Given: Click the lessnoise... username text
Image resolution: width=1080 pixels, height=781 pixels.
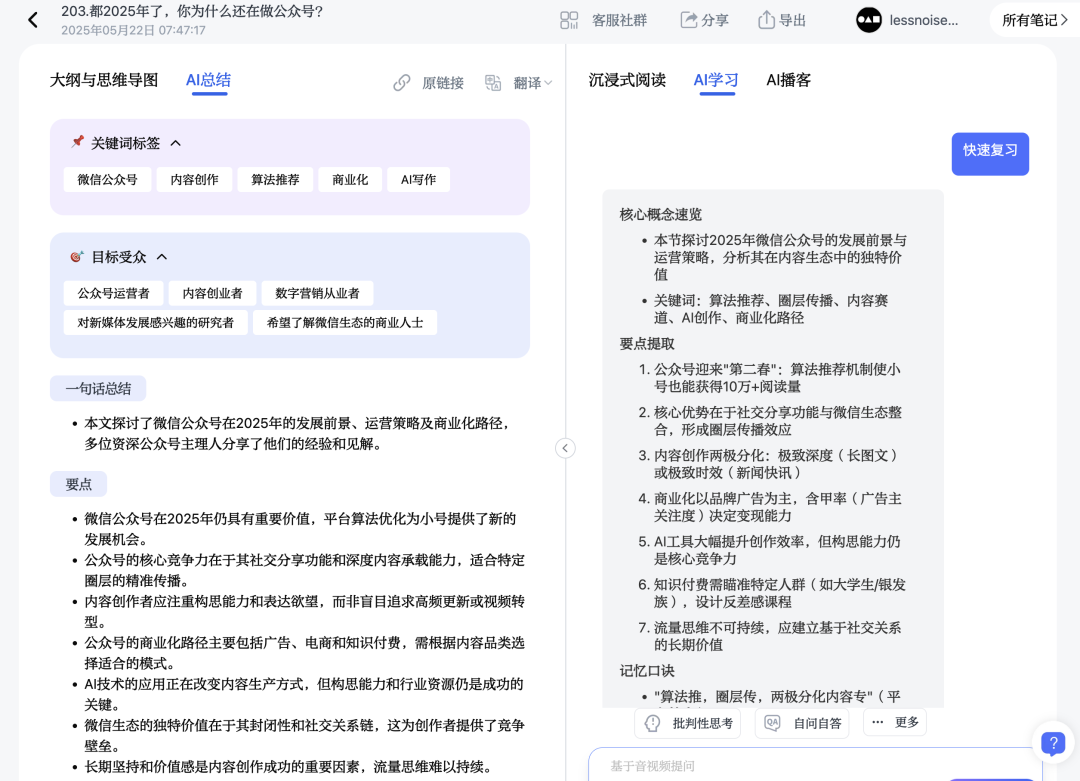Looking at the screenshot, I should pyautogui.click(x=924, y=20).
